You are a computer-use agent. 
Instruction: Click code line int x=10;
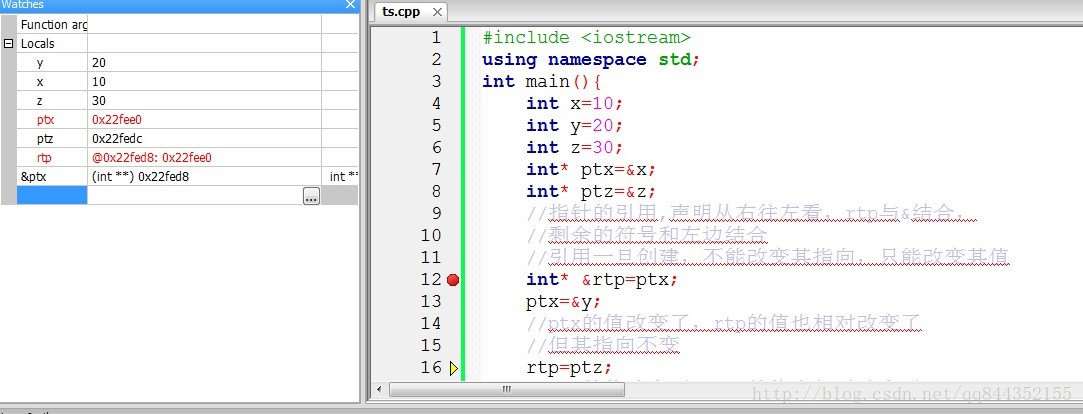(x=575, y=104)
